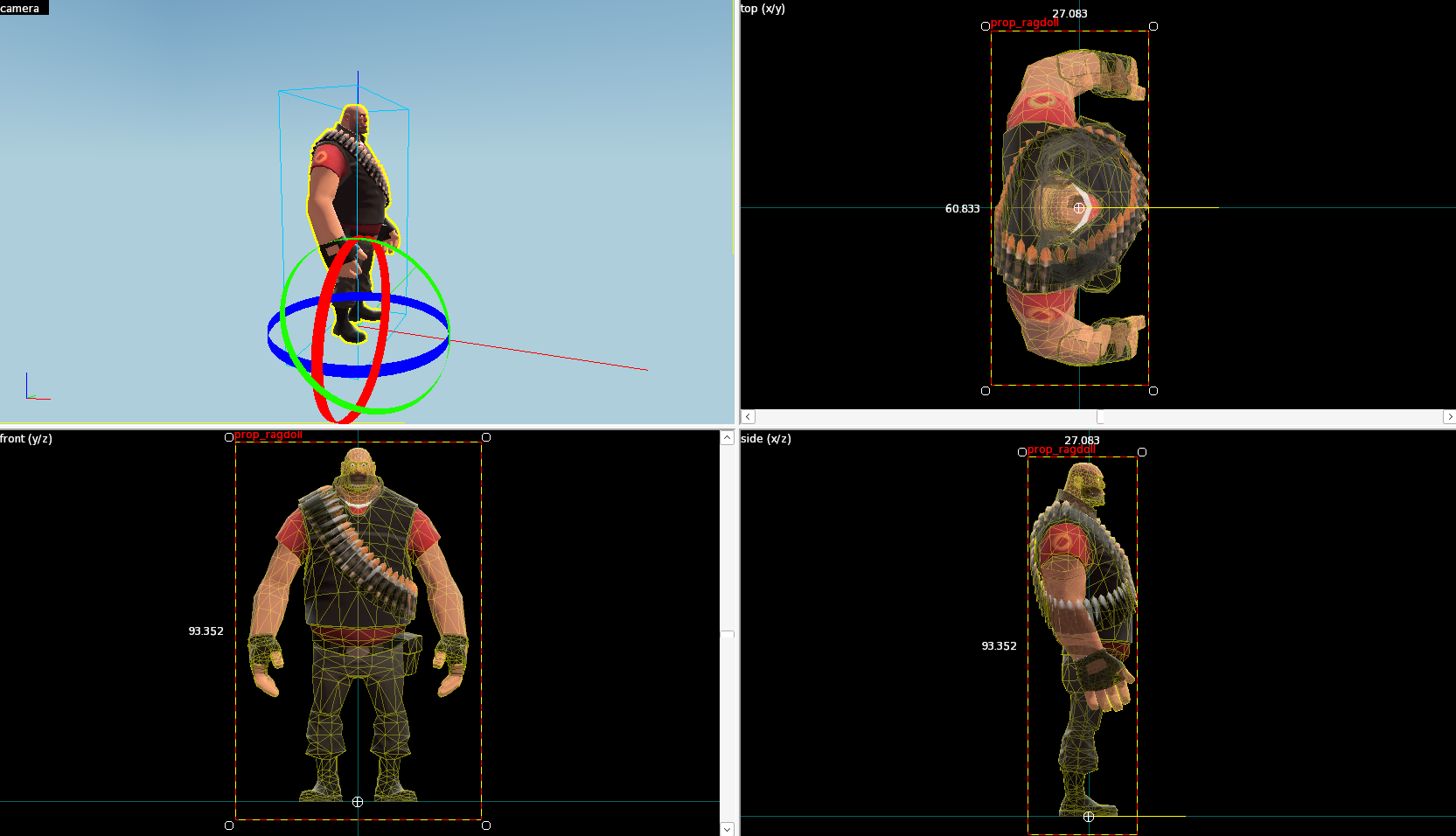The width and height of the screenshot is (1456, 836).
Task: Click the top-right selection handle in top view
Action: click(1153, 26)
